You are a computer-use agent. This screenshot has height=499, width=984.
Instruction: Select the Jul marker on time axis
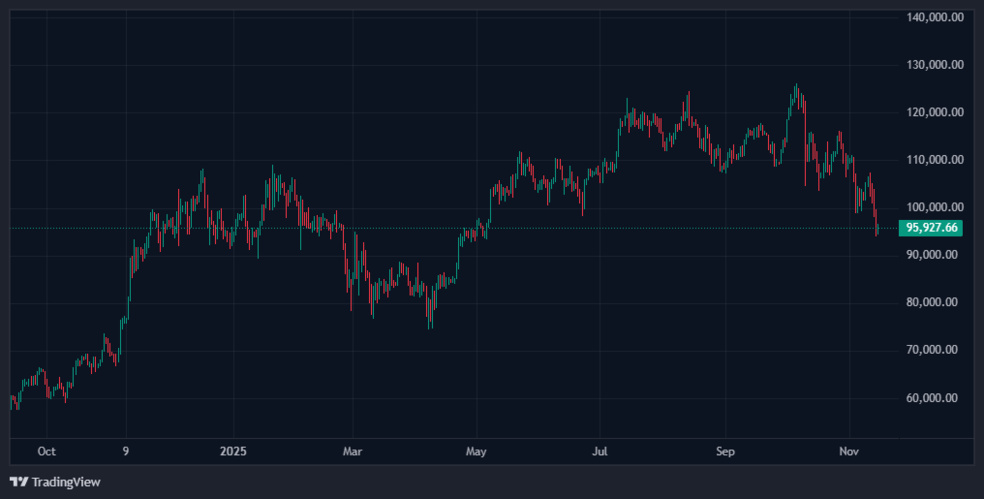(x=600, y=452)
